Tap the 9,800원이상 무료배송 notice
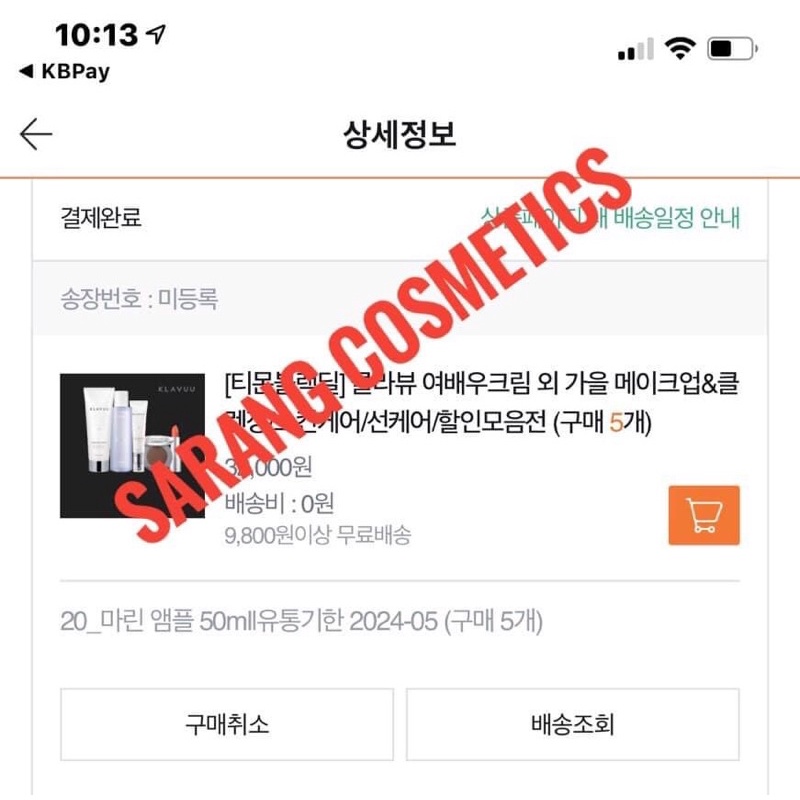The height and width of the screenshot is (800, 800). coord(317,535)
